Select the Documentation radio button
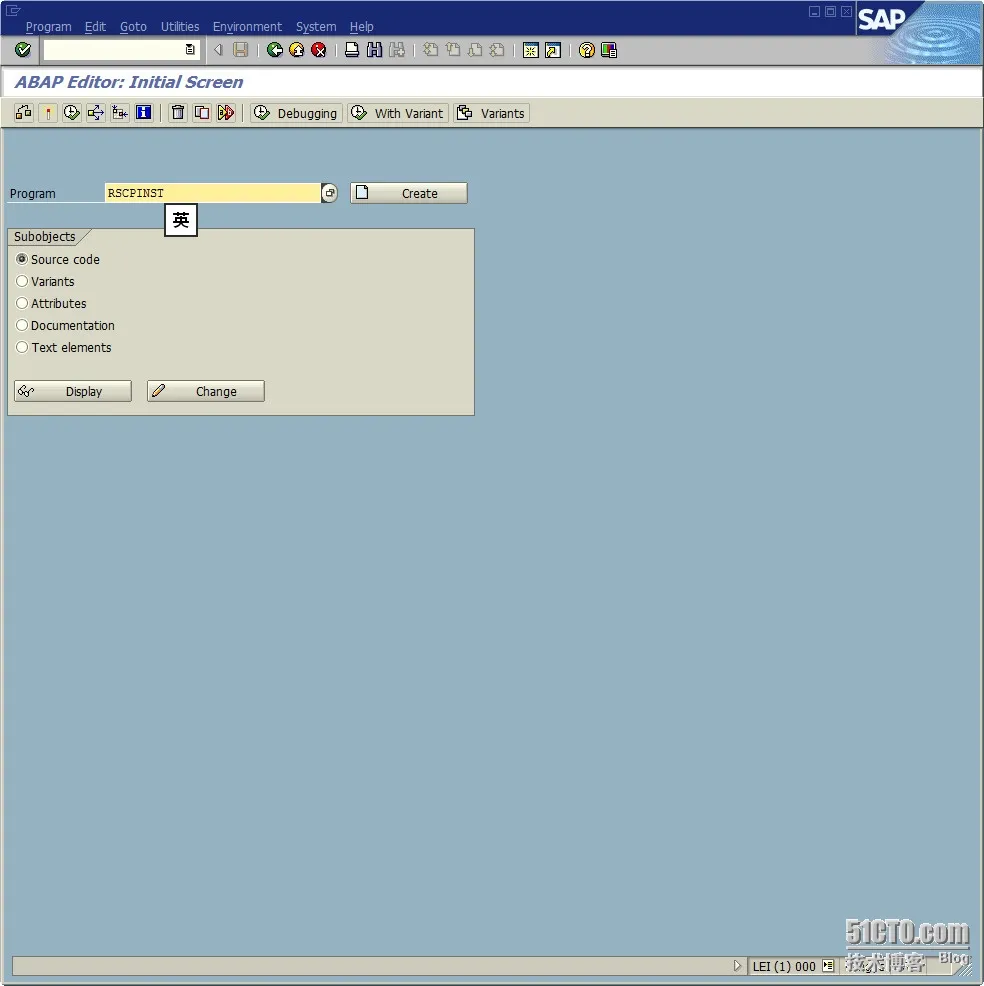The image size is (984, 986). tap(22, 325)
